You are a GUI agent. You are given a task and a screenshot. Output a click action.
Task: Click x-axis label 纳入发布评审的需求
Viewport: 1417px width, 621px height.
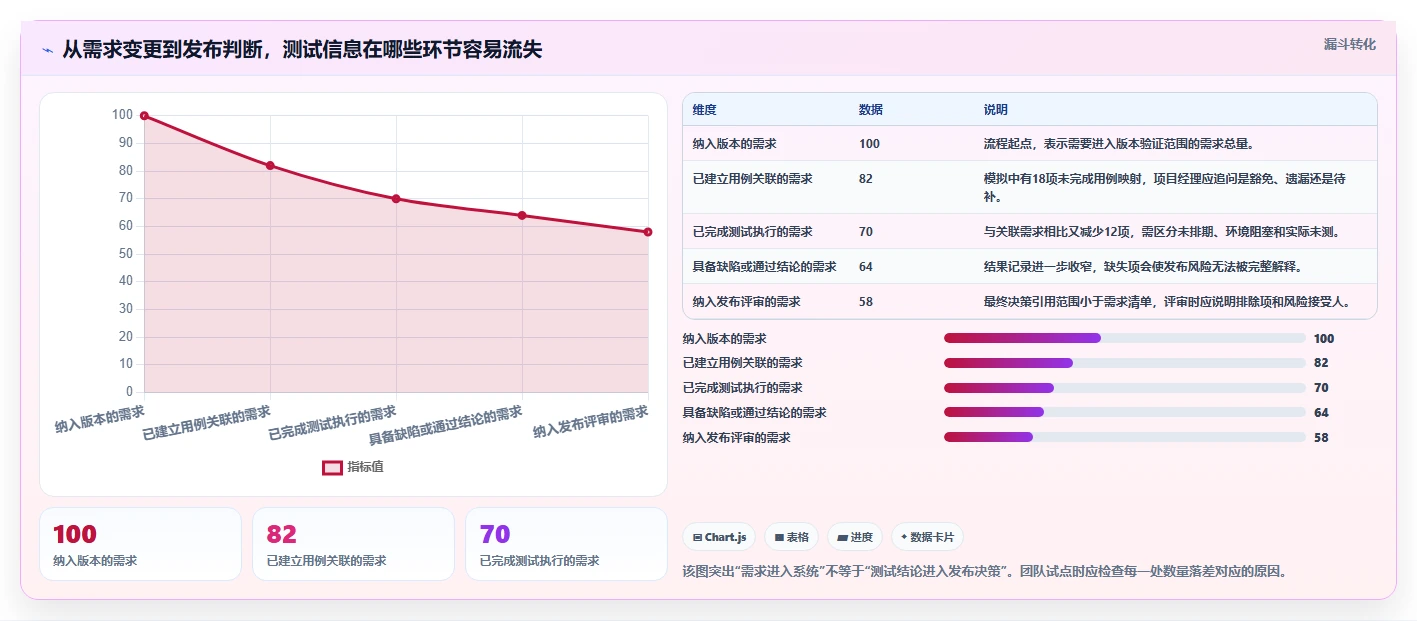click(x=591, y=422)
